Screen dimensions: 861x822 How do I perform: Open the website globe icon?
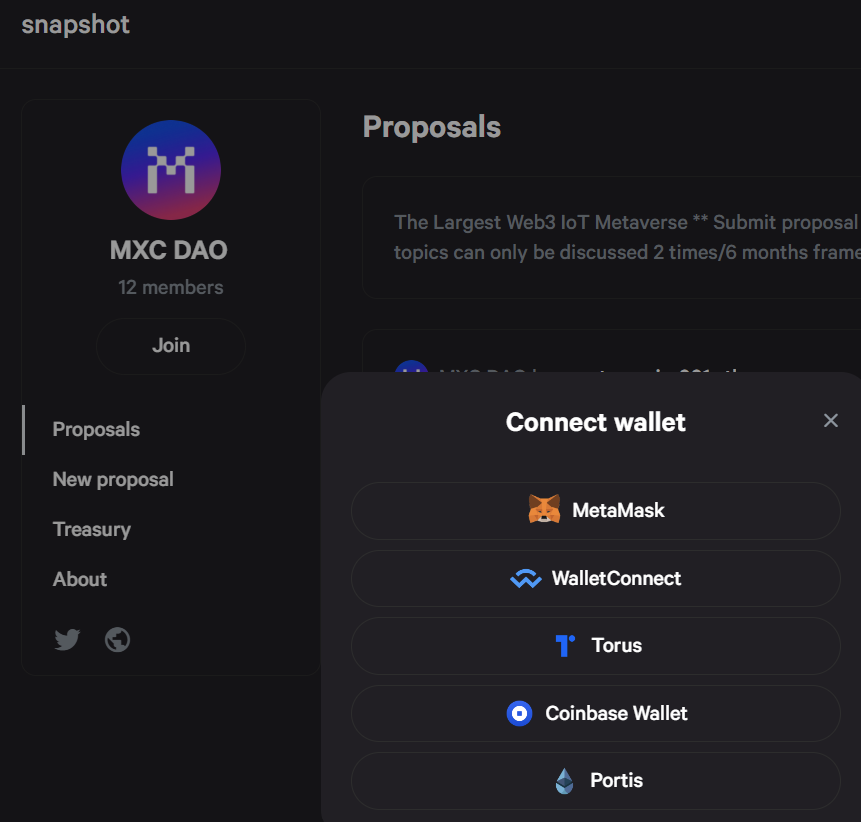(118, 639)
